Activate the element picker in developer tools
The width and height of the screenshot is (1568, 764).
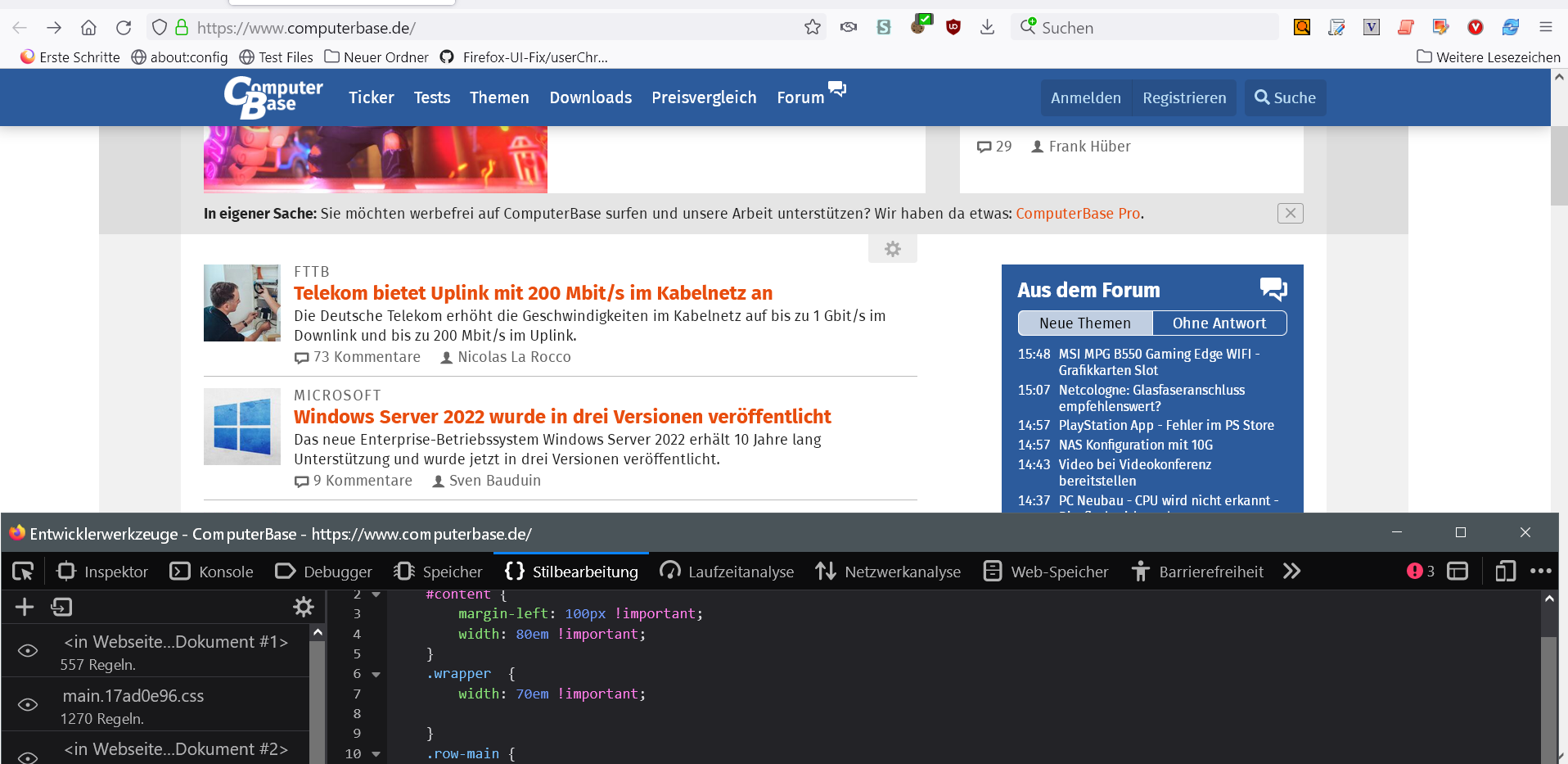pos(23,572)
